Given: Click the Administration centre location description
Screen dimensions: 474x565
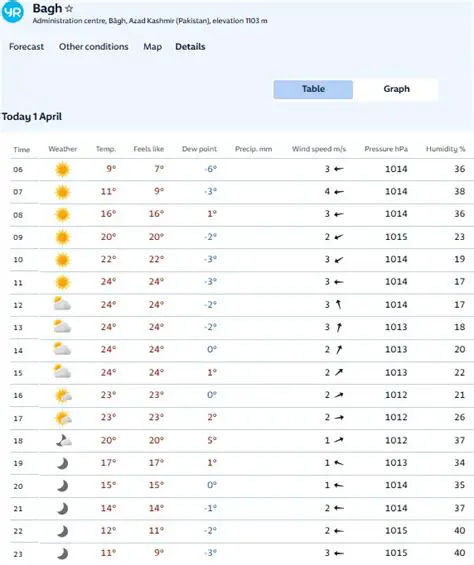Looking at the screenshot, I should [x=150, y=21].
